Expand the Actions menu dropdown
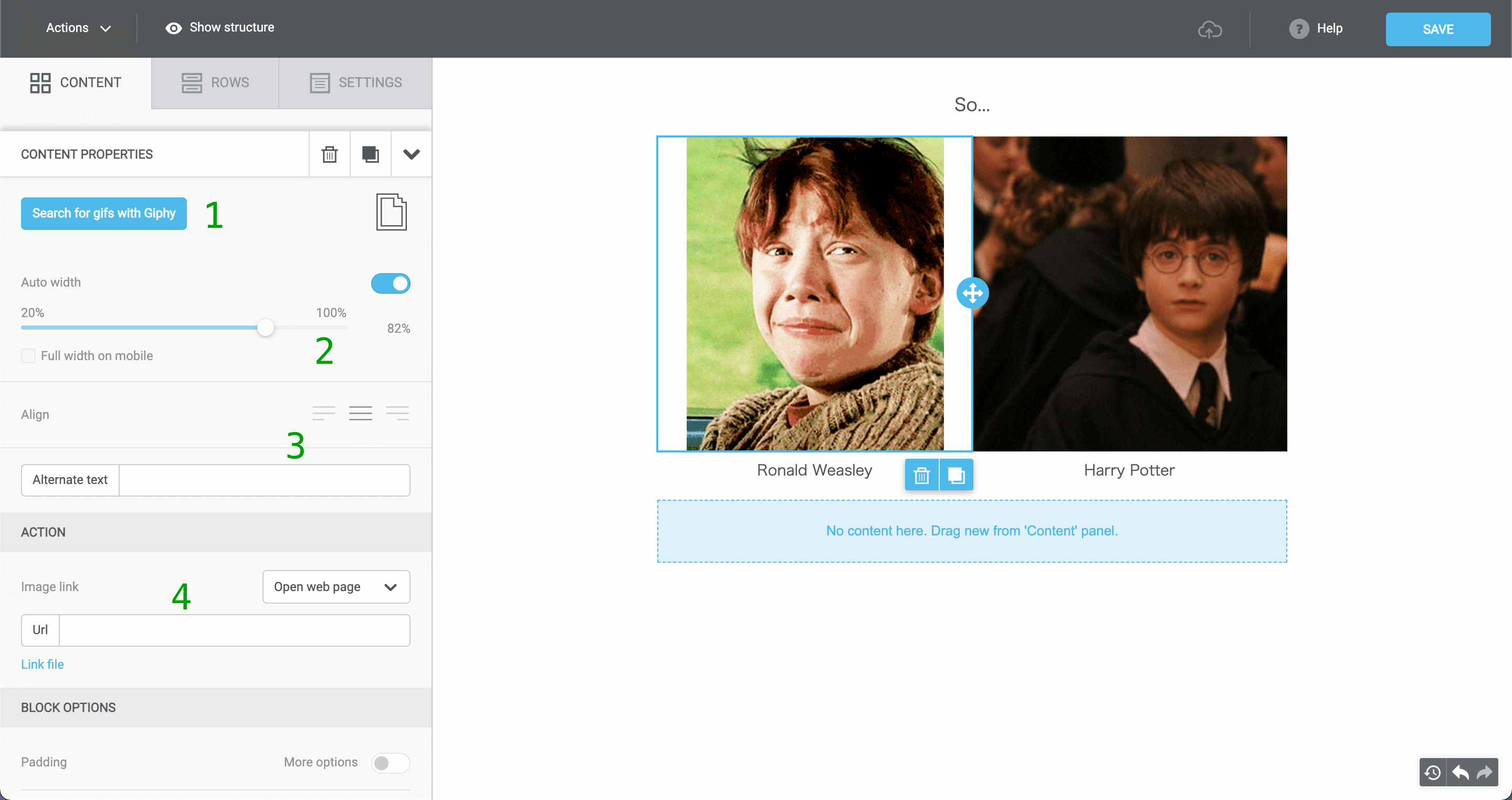 click(x=77, y=28)
